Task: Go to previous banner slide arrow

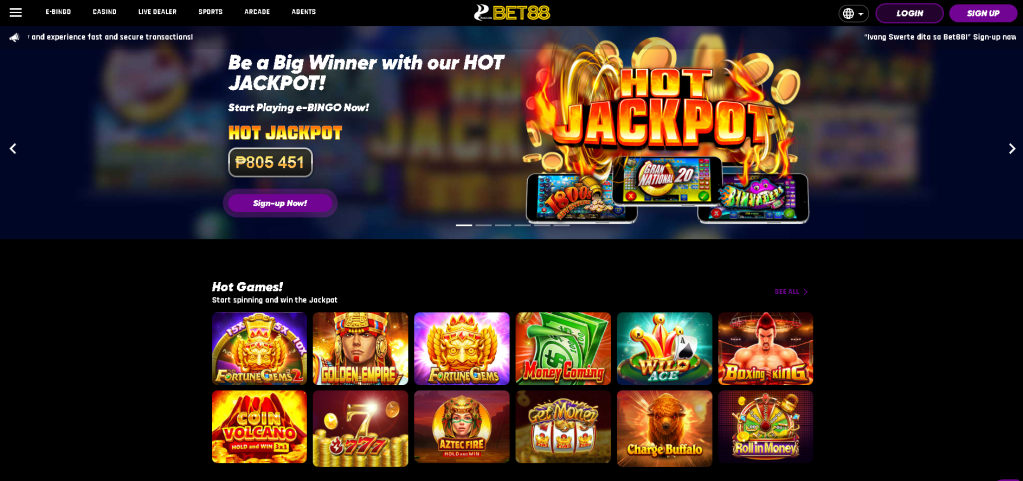Action: click(12, 149)
